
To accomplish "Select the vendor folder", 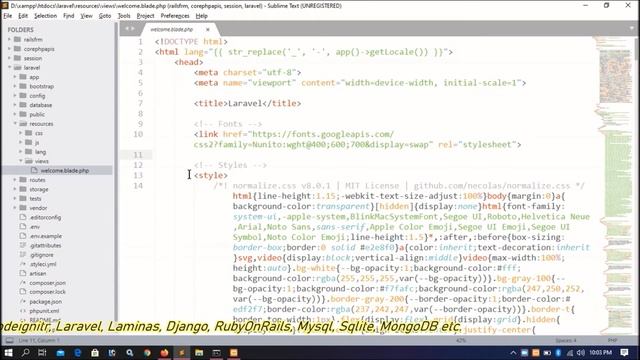I will click(38, 208).
